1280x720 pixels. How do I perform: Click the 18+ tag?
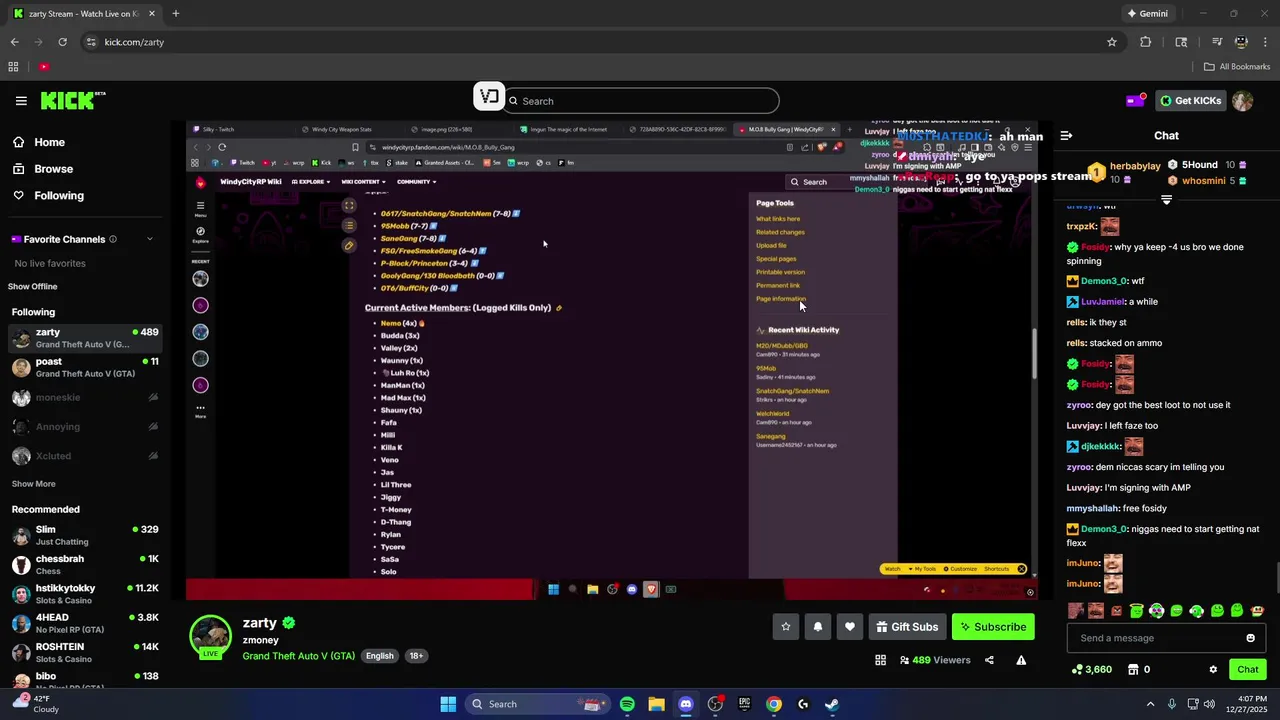coord(416,656)
